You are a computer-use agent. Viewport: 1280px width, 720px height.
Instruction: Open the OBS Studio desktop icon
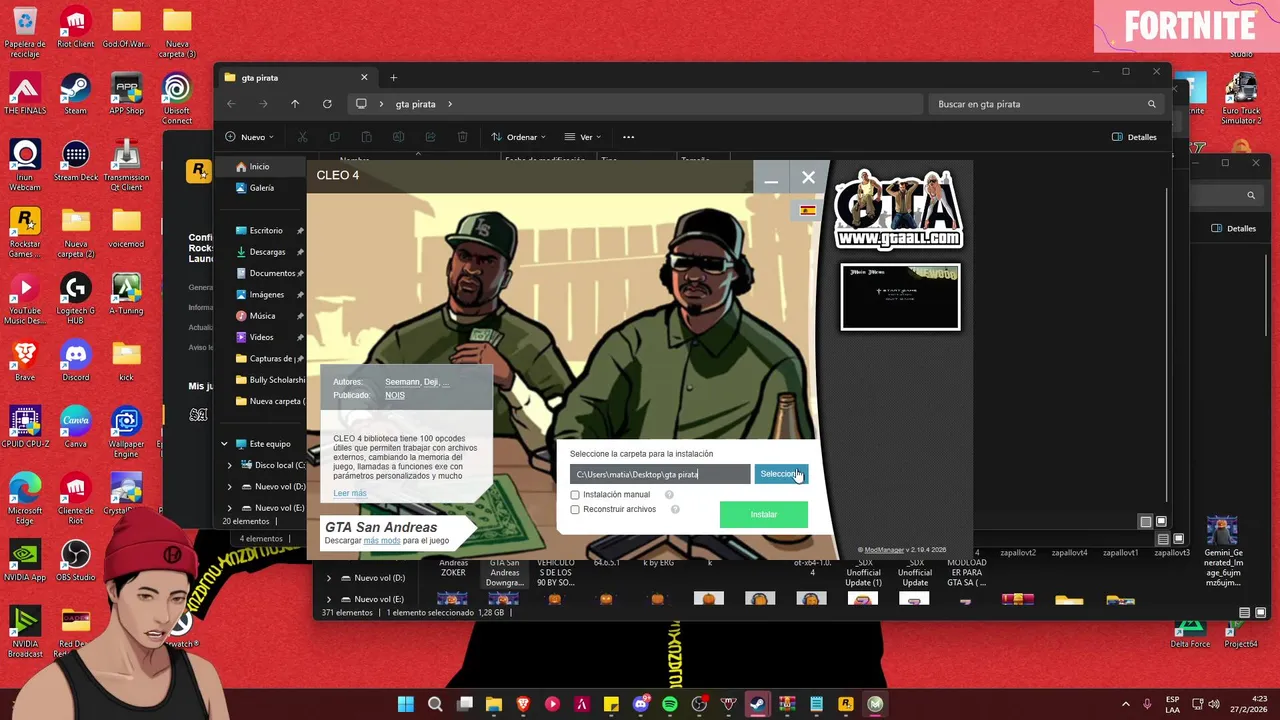75,561
